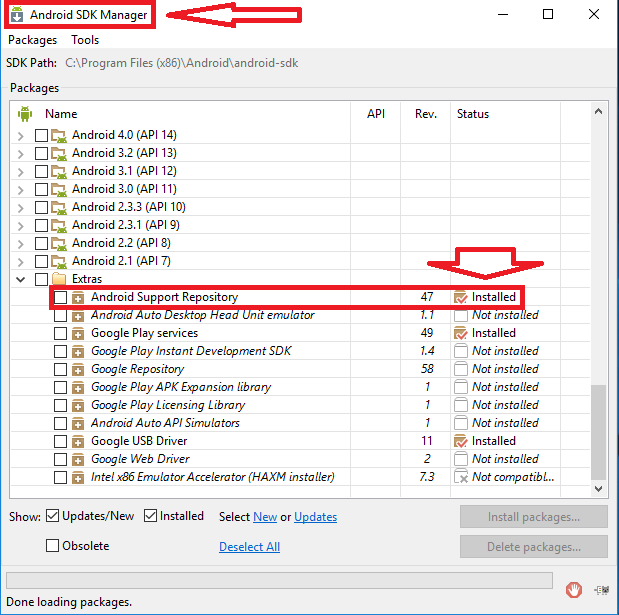Image resolution: width=619 pixels, height=615 pixels.
Task: Click the folder icon for Android 2.2 (API 8)
Action: click(x=59, y=243)
